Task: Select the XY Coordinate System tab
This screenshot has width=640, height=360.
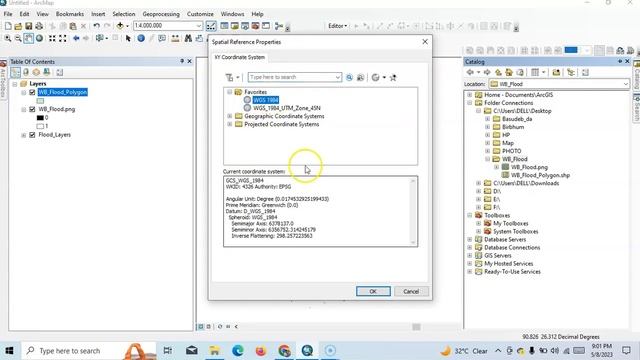Action: coord(240,57)
